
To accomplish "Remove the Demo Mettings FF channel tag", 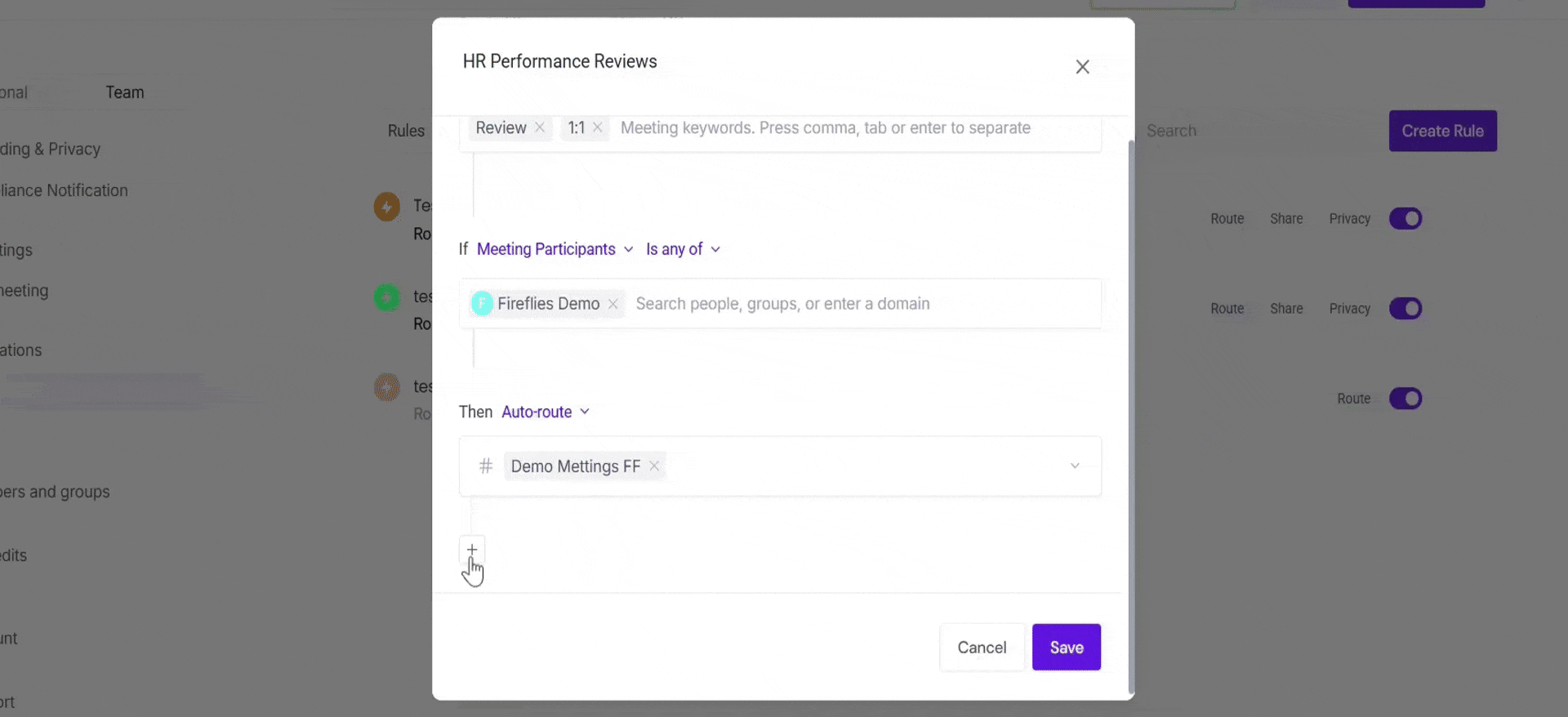I will pos(654,466).
